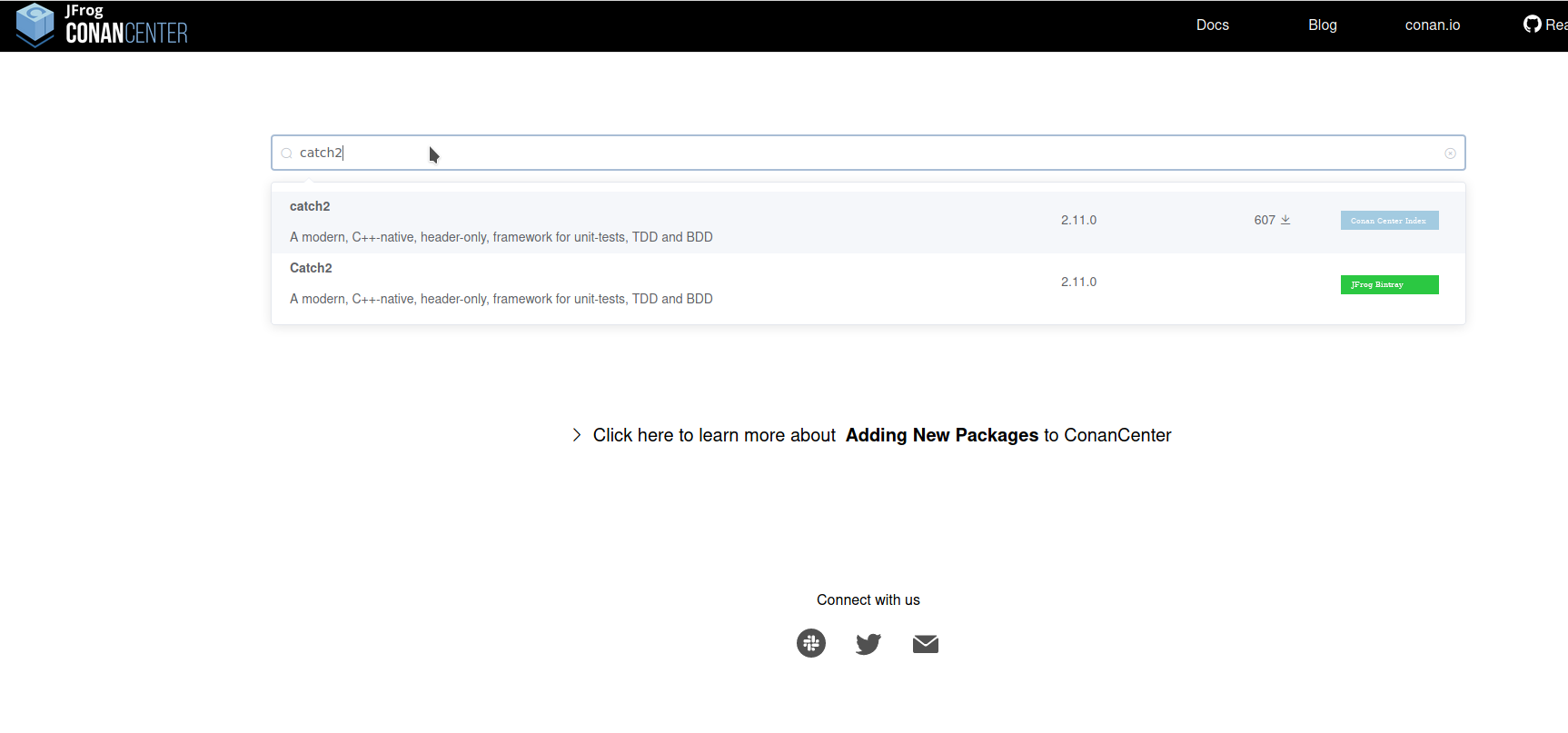This screenshot has height=733, width=1568.
Task: Clear the search field with the X icon
Action: [x=1450, y=154]
